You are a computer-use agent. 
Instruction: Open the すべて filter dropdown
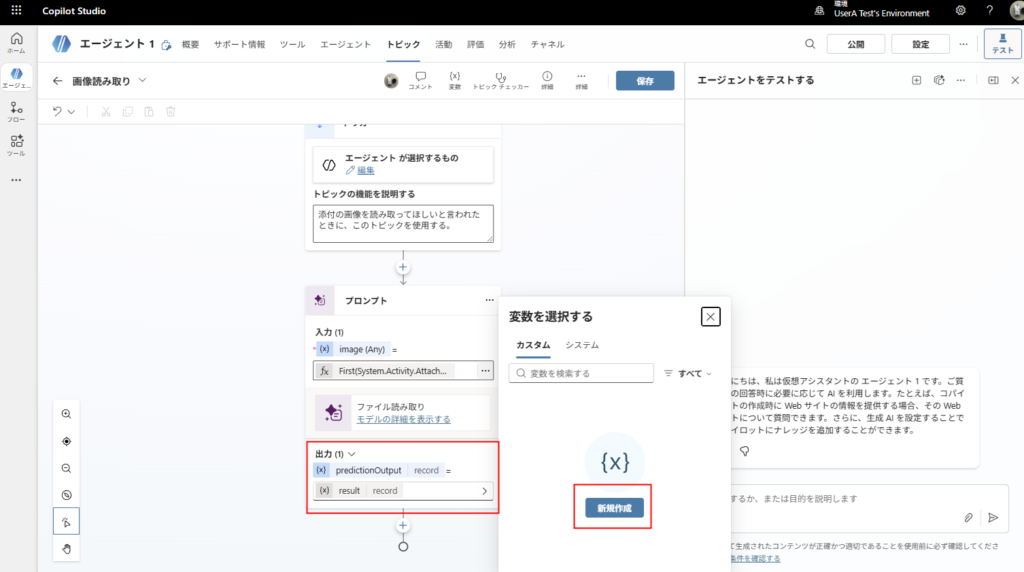689,373
